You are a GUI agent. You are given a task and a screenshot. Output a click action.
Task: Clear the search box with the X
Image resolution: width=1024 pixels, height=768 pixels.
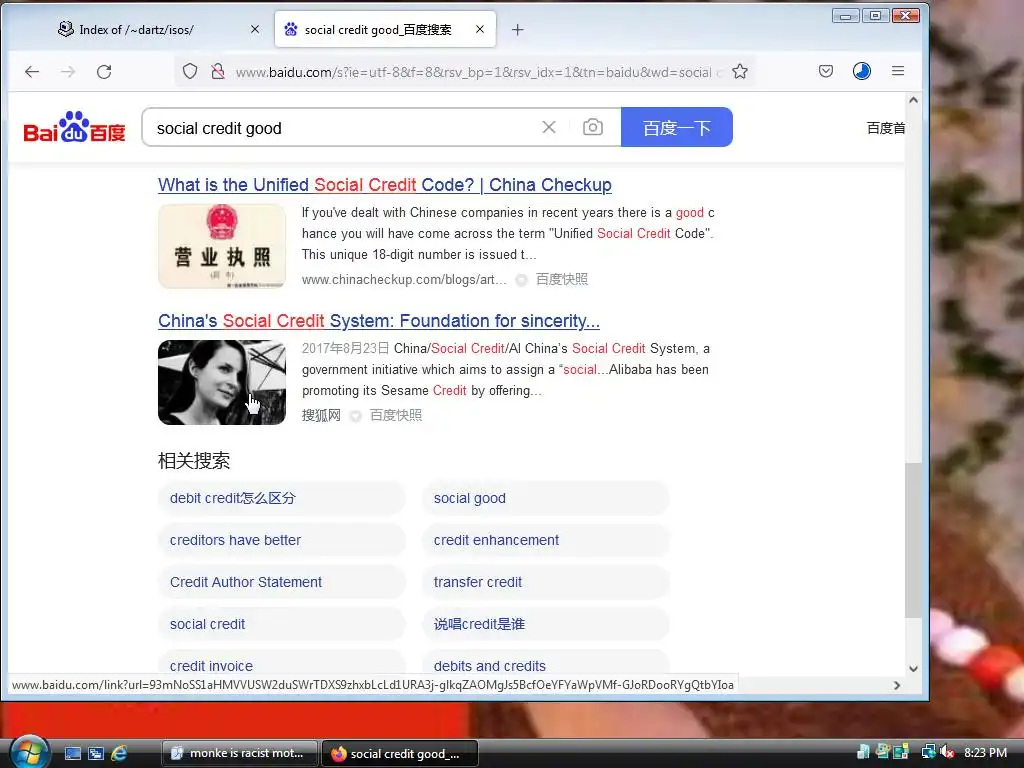pos(549,127)
